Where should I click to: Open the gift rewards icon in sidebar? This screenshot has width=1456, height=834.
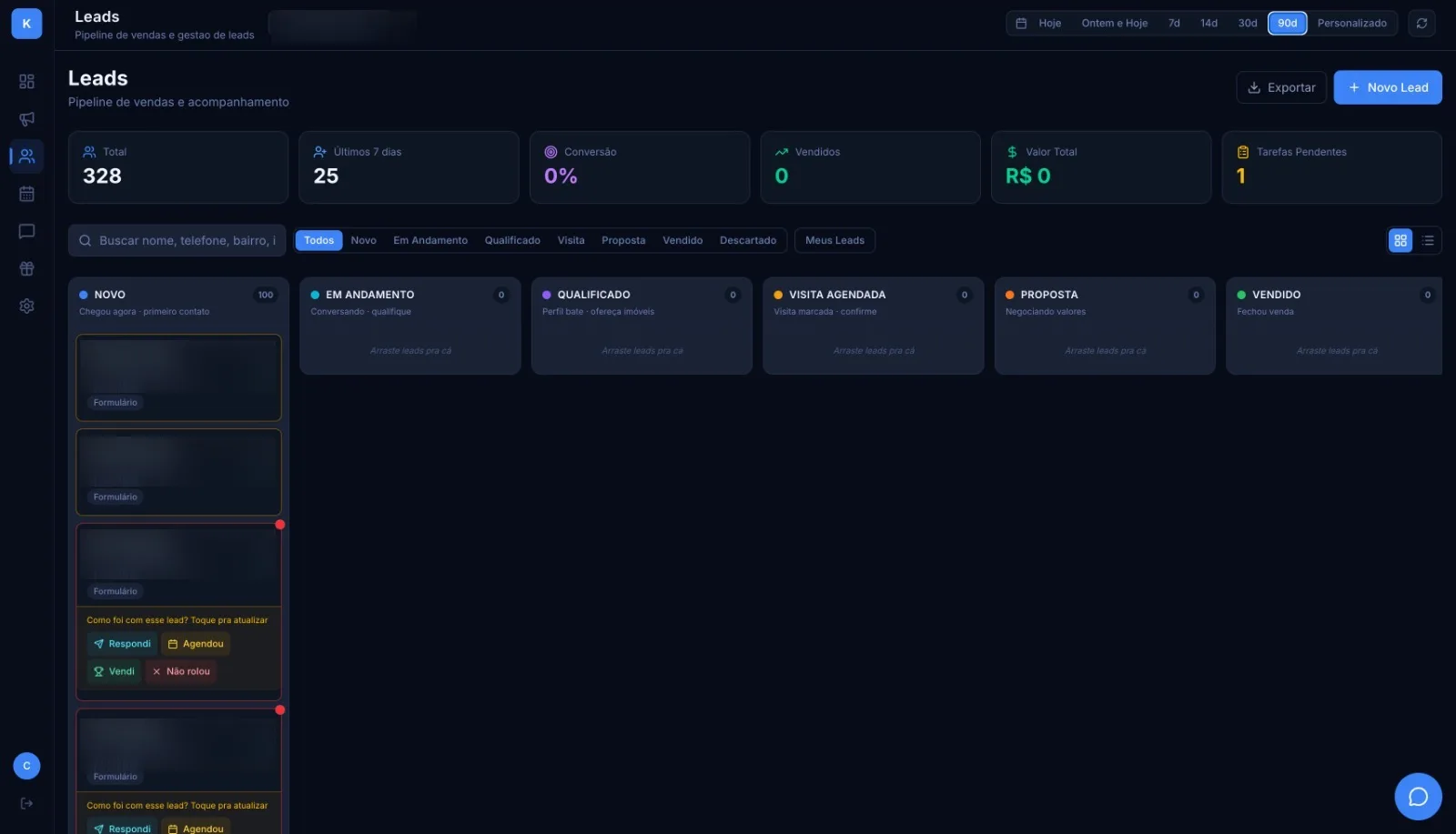click(x=26, y=268)
